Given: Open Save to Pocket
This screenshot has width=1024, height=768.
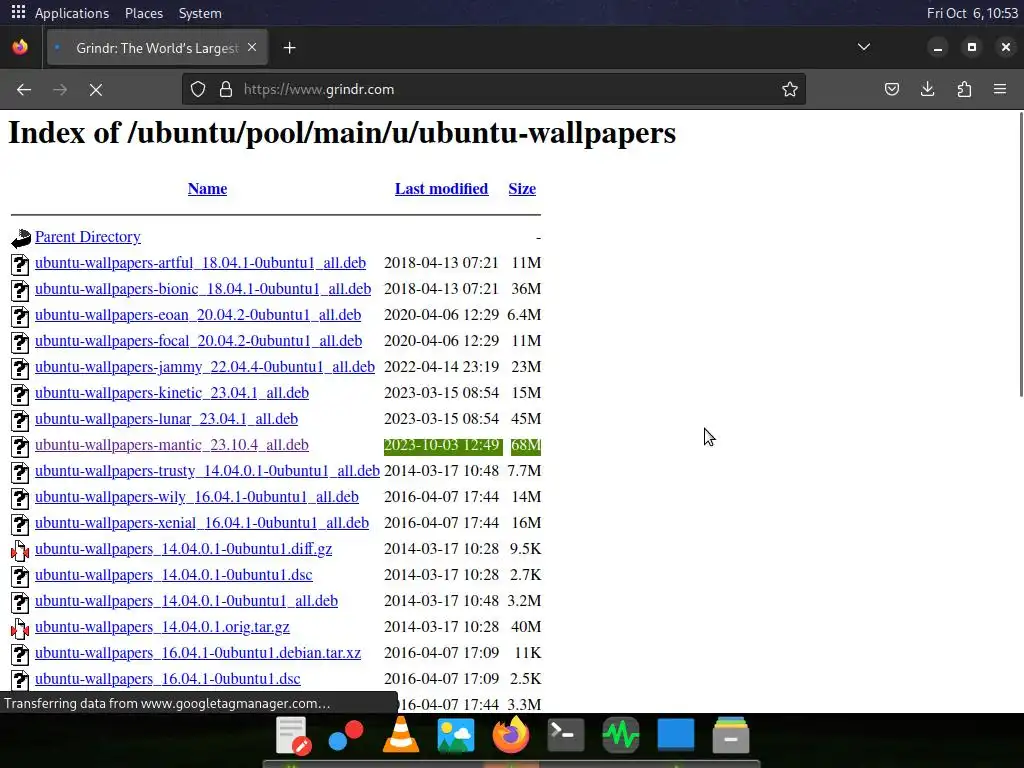Looking at the screenshot, I should tap(891, 89).
